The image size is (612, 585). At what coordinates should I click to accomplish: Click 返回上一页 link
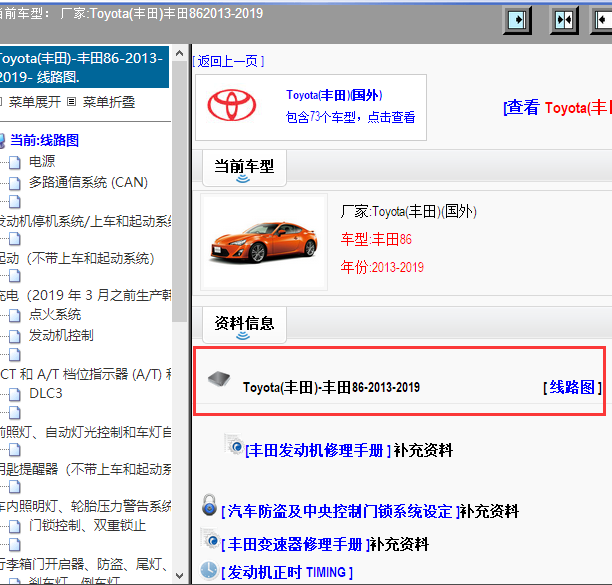click(228, 61)
